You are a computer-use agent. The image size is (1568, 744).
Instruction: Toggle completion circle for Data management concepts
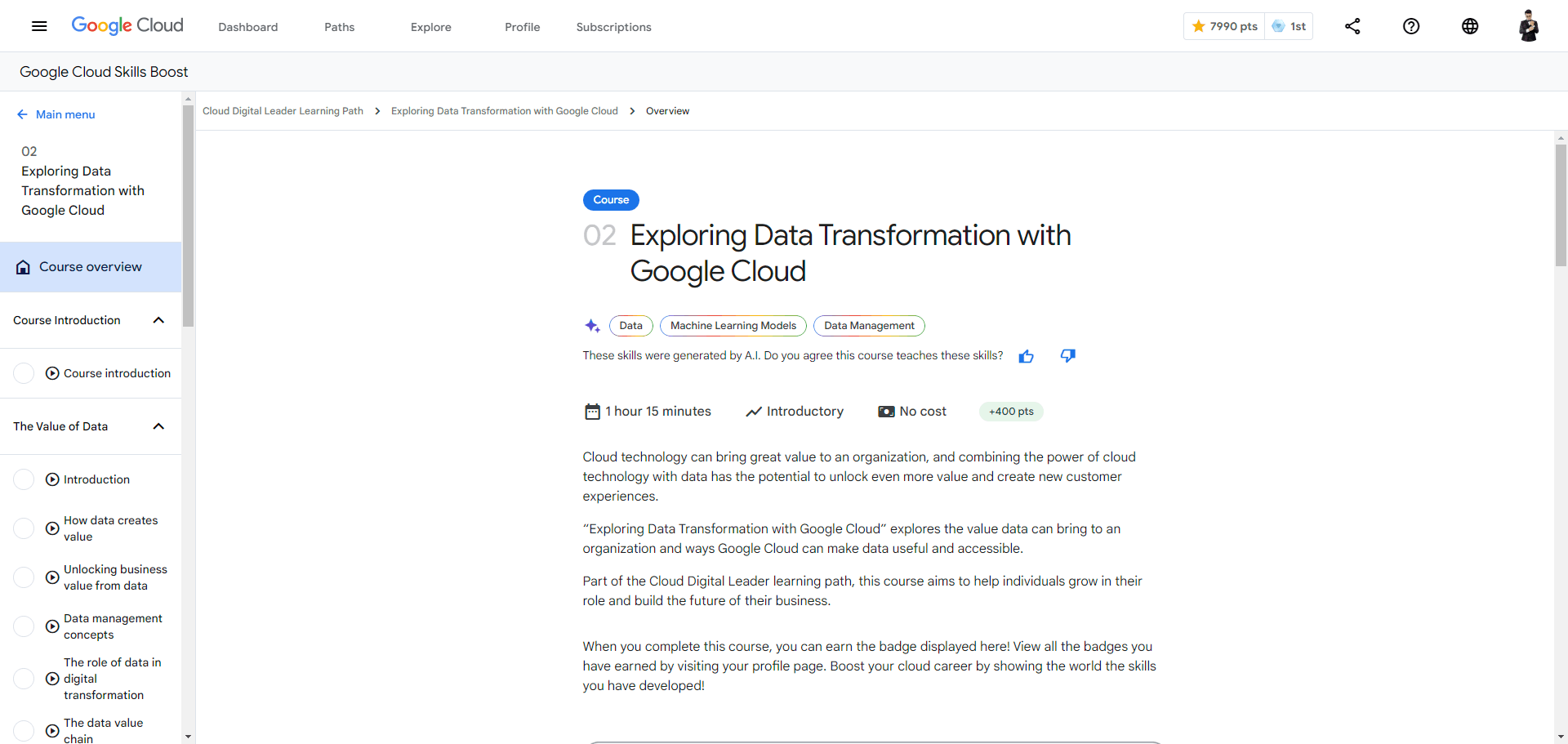coord(24,626)
